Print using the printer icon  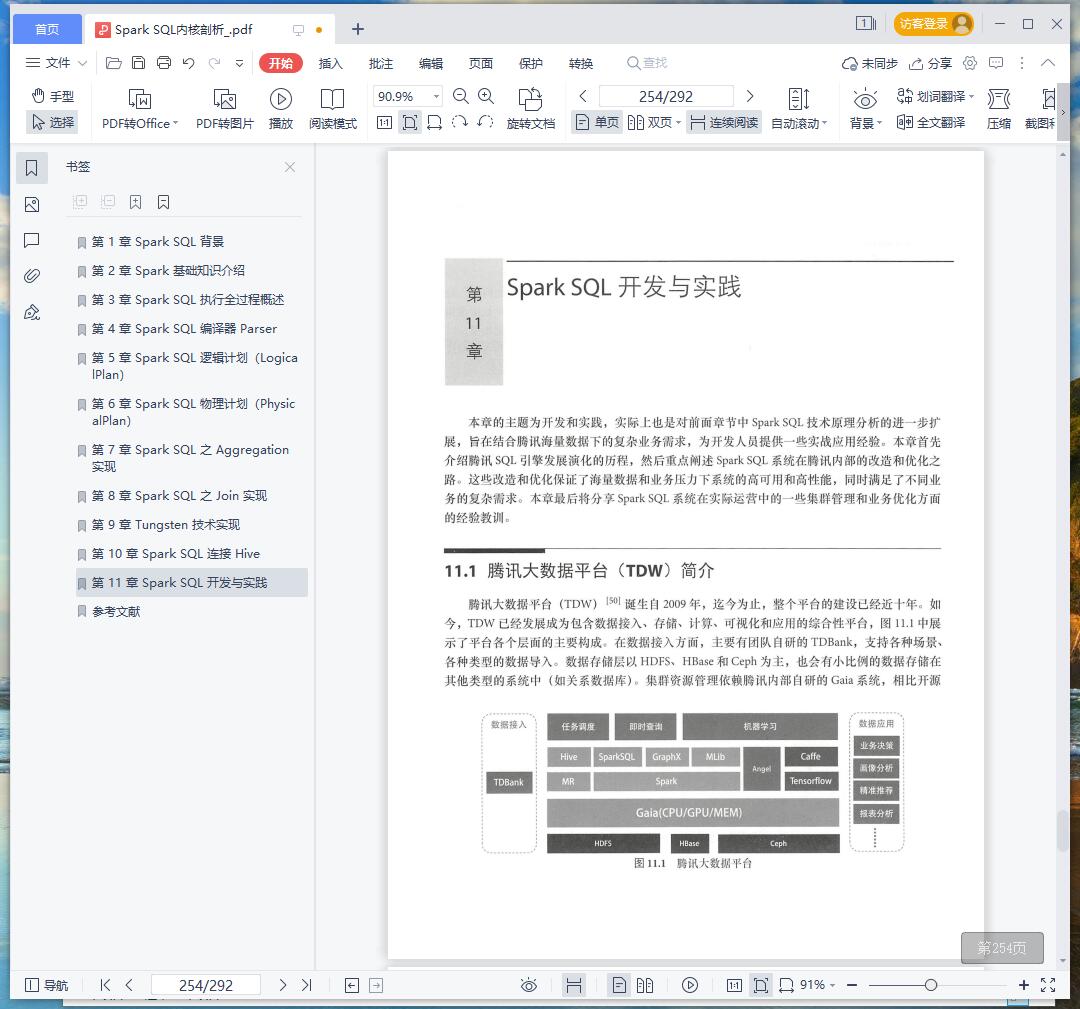(x=164, y=63)
